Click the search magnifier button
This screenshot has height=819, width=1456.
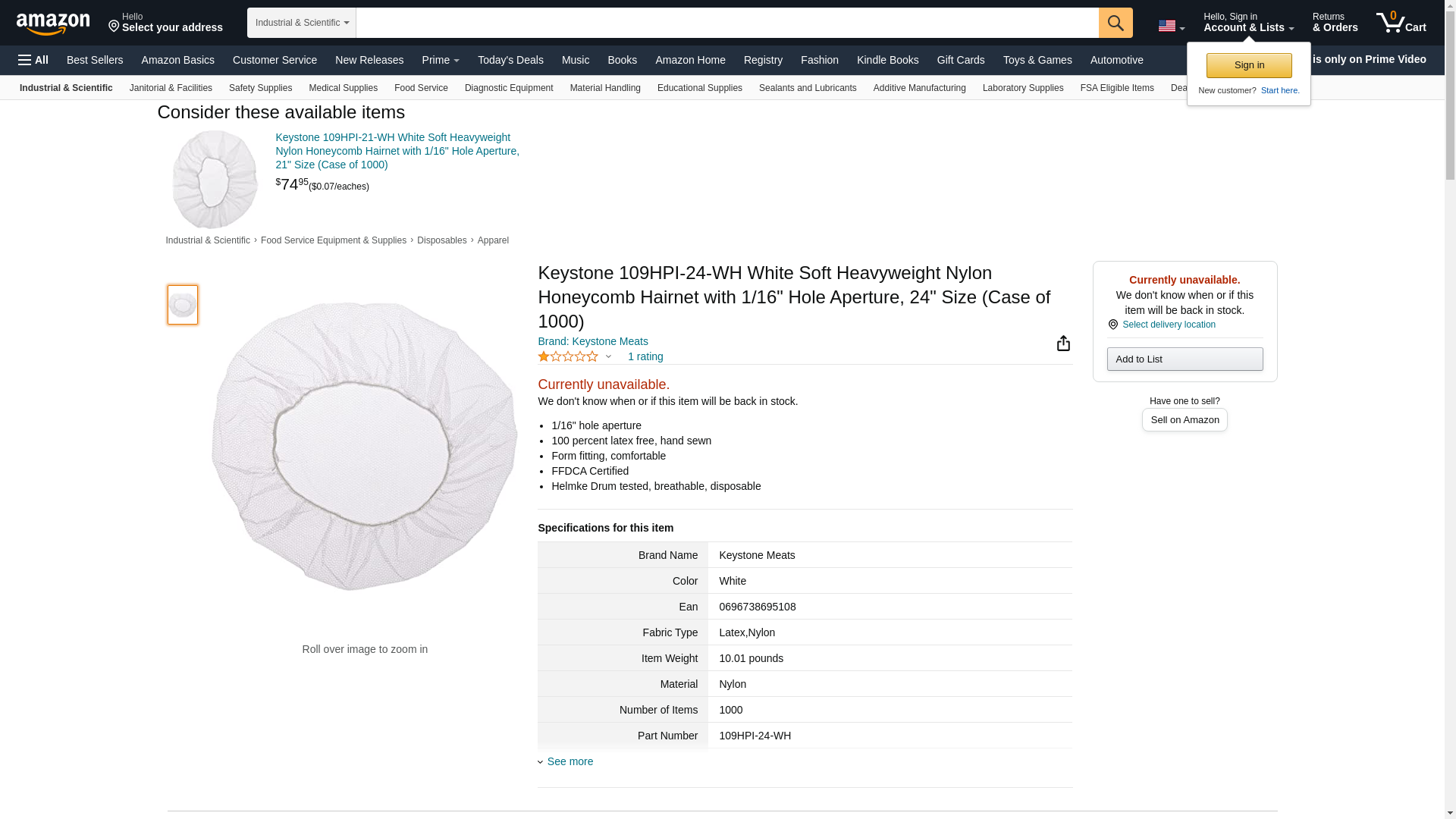click(1116, 23)
